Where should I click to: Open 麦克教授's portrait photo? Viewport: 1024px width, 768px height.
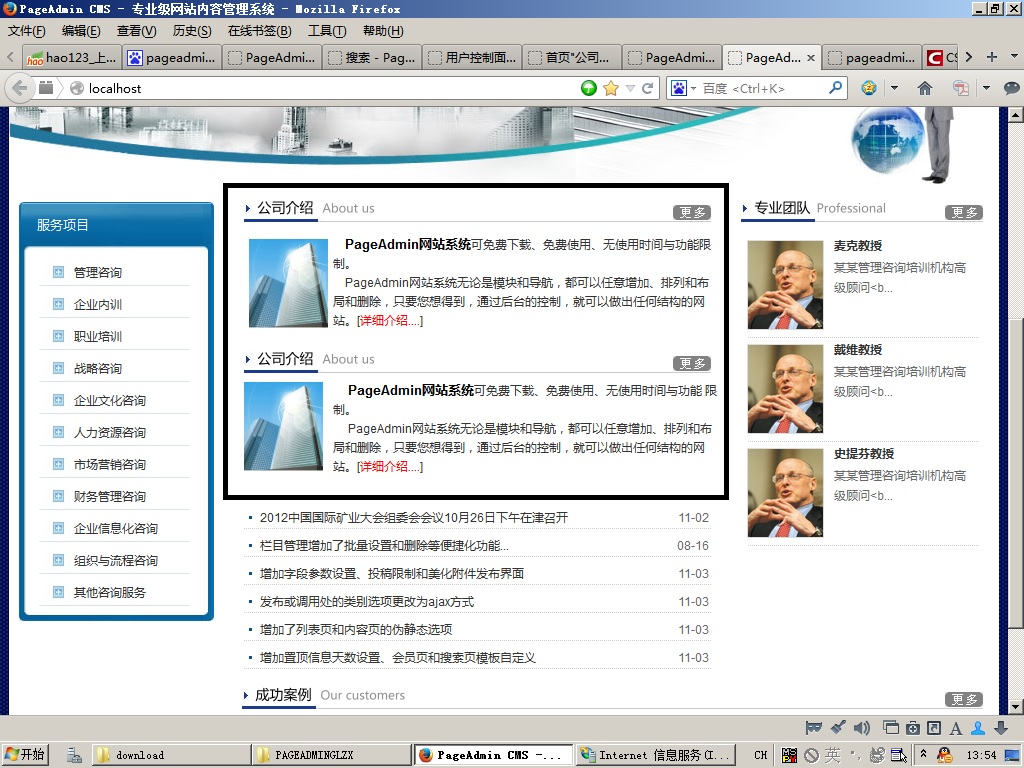point(785,285)
